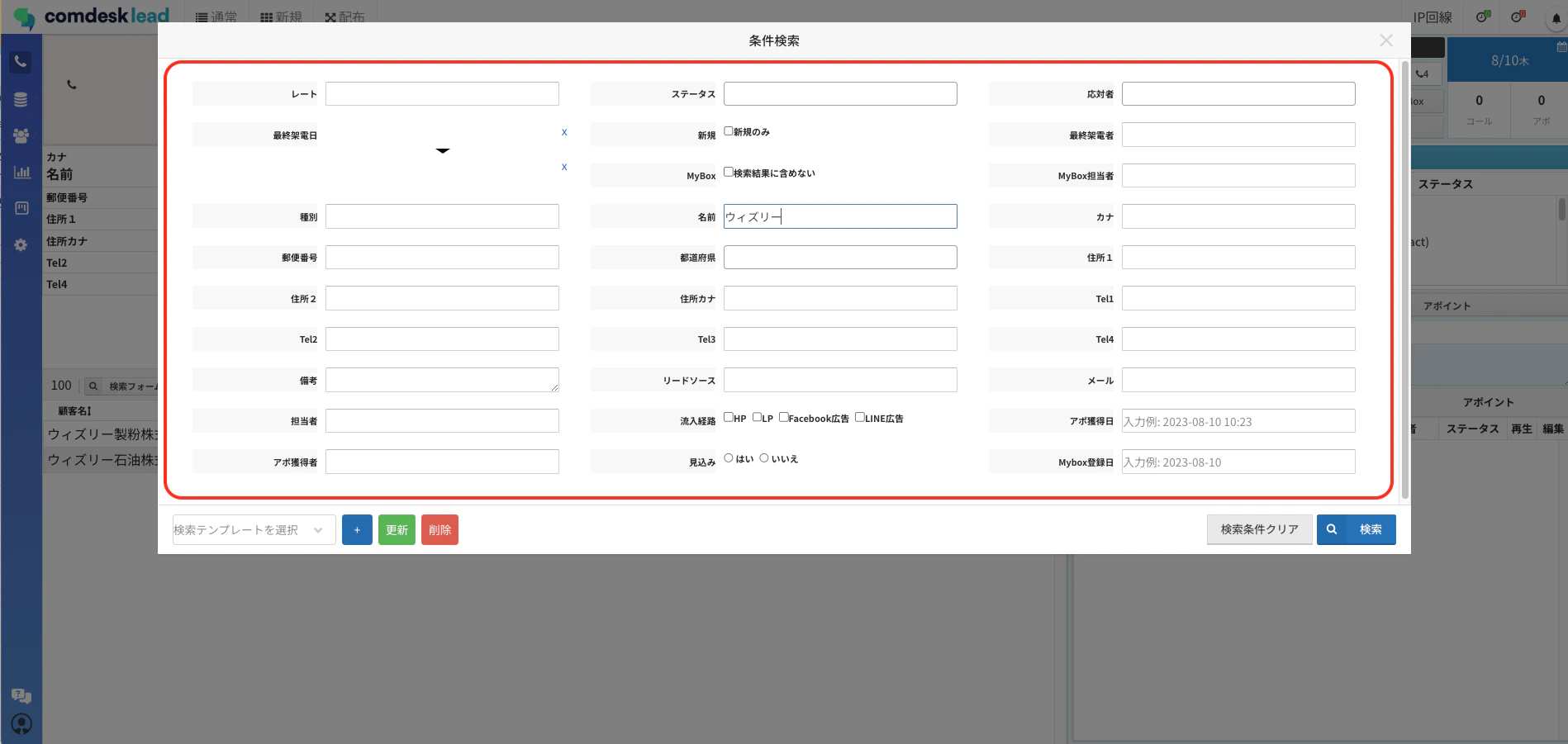Open the ステータス selection field
Screen dimensions: 1568x744
[x=840, y=93]
